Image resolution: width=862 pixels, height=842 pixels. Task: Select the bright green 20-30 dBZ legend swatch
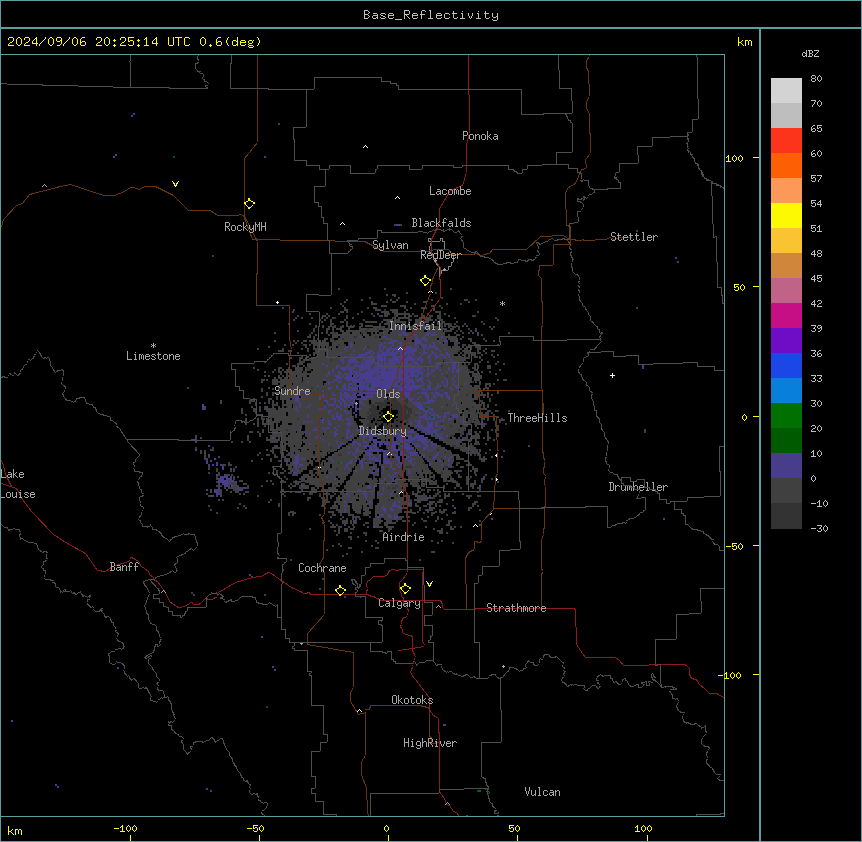(786, 416)
